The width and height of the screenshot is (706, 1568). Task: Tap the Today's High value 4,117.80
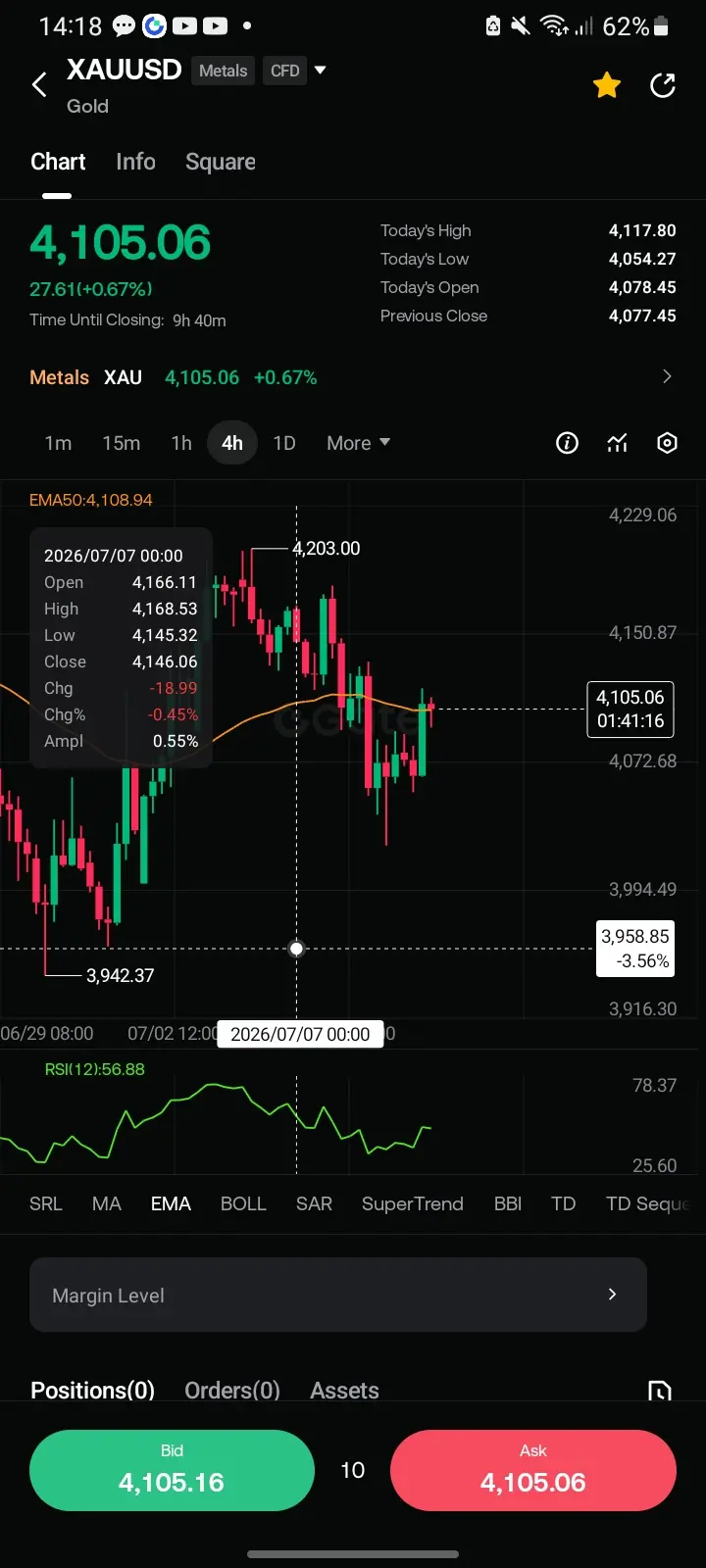(x=642, y=230)
